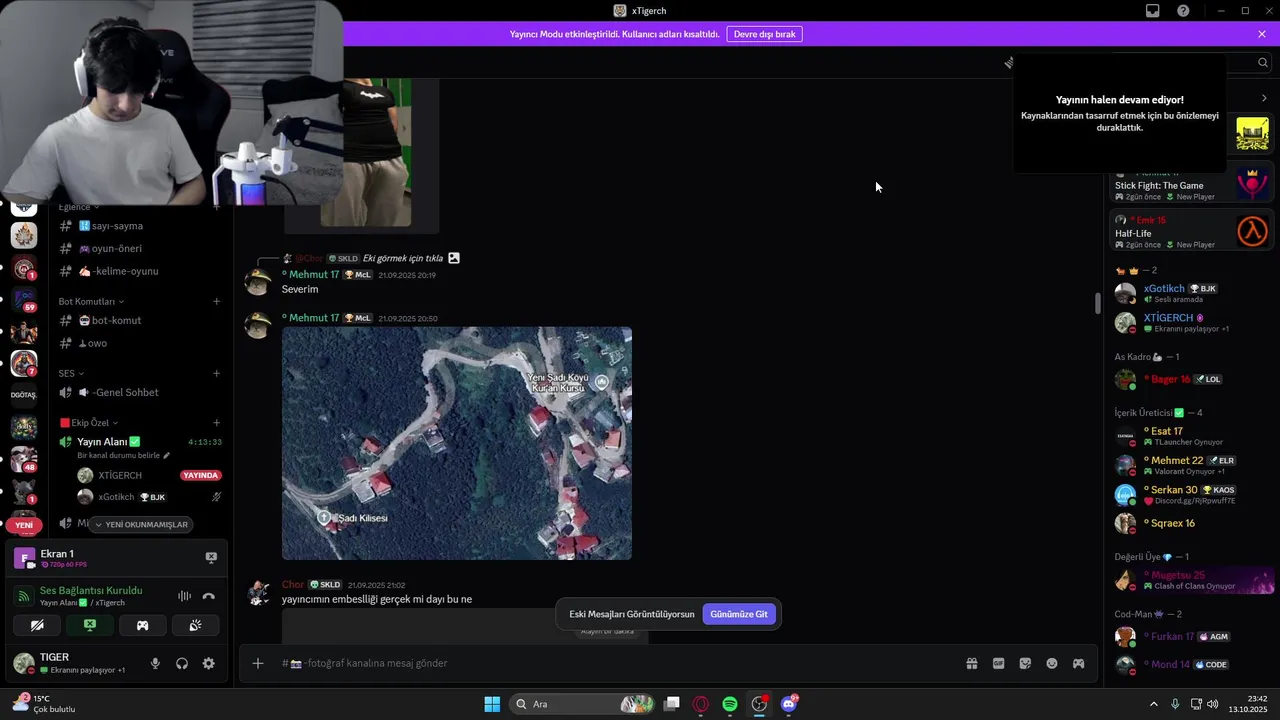Open the emoji picker
Viewport: 1280px width, 720px height.
[1052, 663]
